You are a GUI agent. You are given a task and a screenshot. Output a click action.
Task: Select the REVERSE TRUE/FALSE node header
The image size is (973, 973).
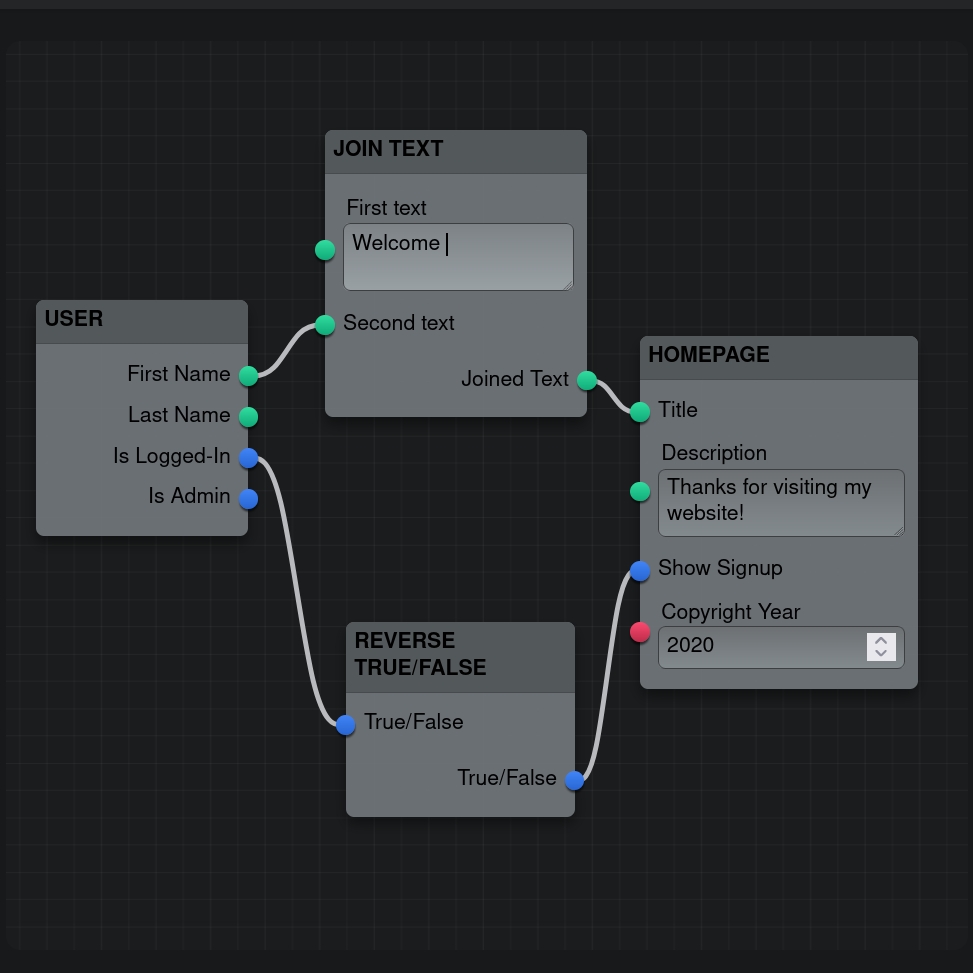pos(460,657)
